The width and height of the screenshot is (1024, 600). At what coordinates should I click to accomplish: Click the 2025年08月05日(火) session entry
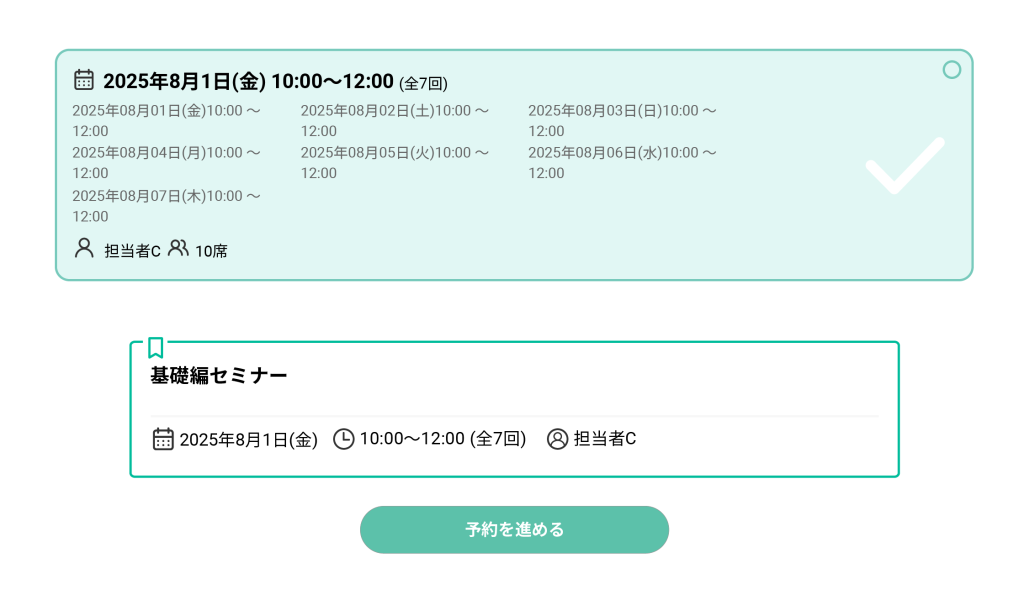tap(395, 163)
